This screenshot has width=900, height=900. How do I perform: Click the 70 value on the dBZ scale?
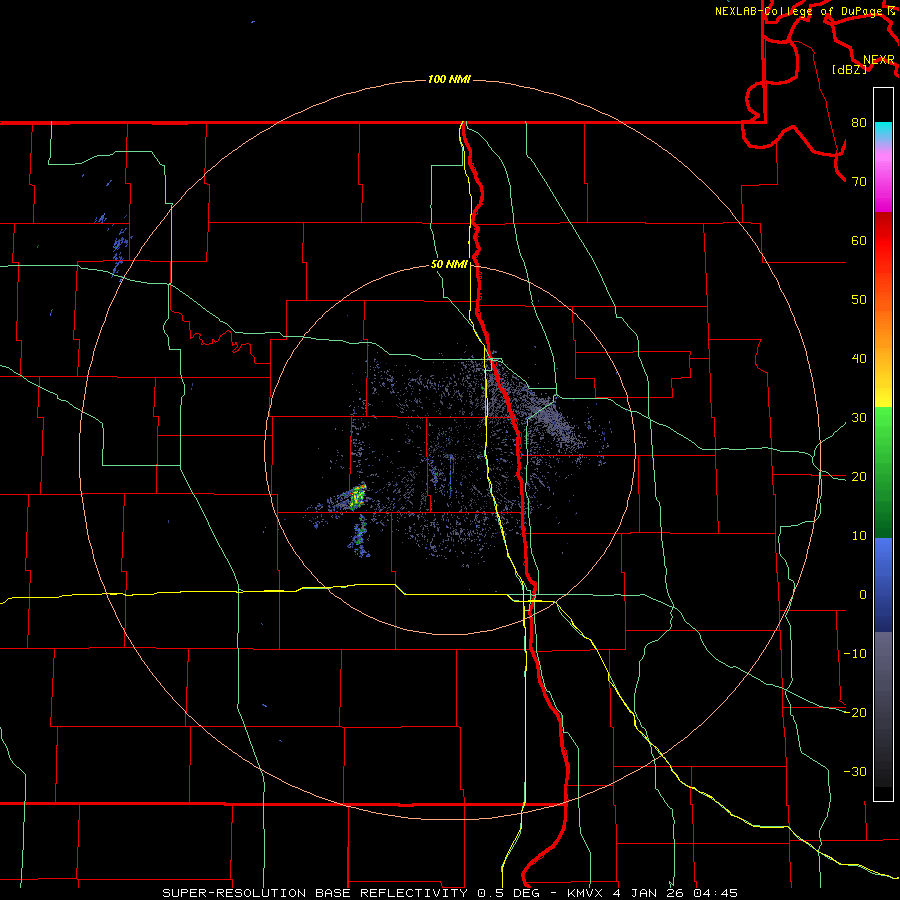coord(859,181)
